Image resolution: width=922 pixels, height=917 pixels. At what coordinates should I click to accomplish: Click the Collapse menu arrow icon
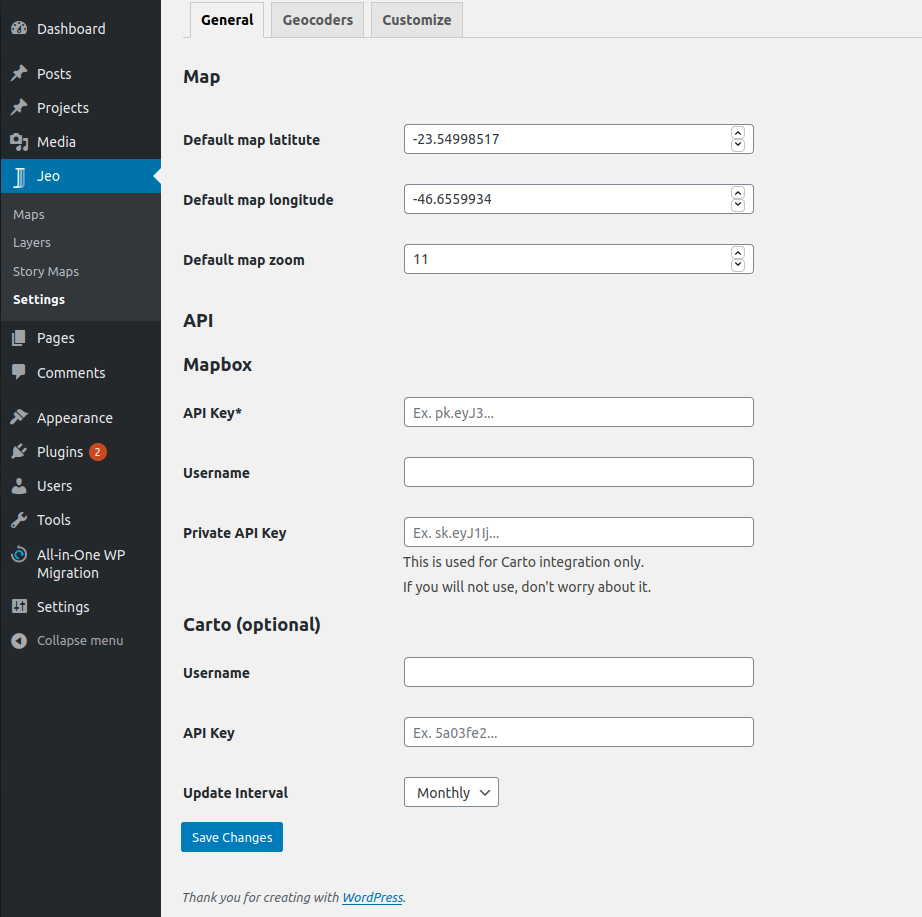pos(19,641)
